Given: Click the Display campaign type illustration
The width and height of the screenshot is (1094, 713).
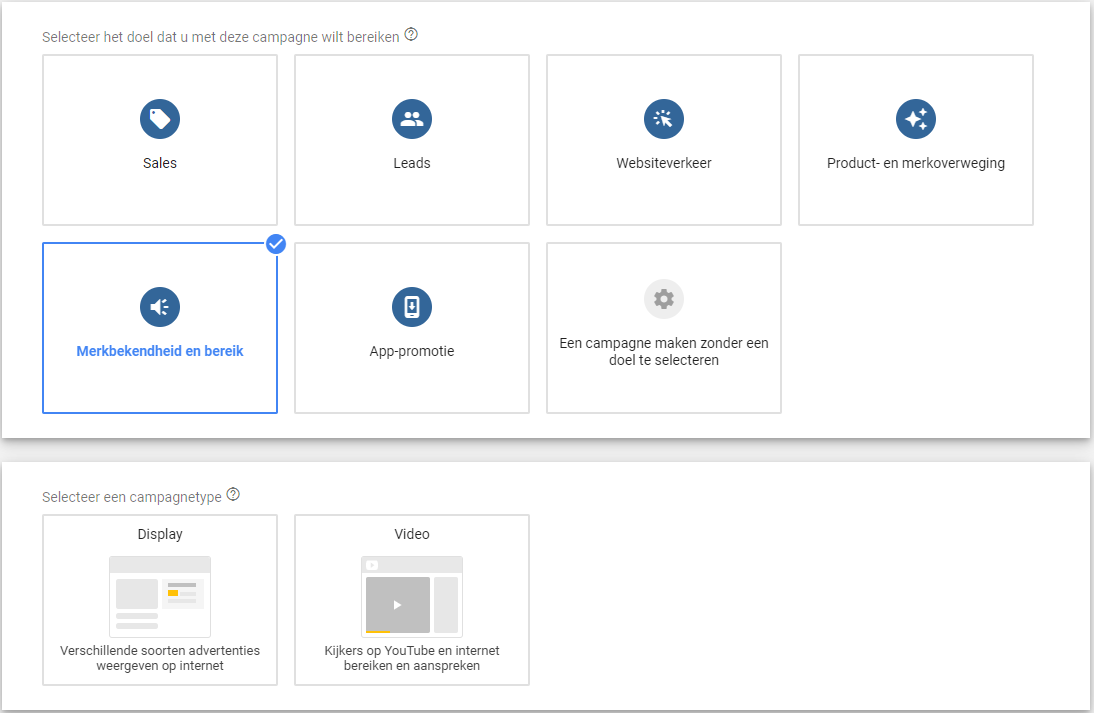Looking at the screenshot, I should coord(160,596).
